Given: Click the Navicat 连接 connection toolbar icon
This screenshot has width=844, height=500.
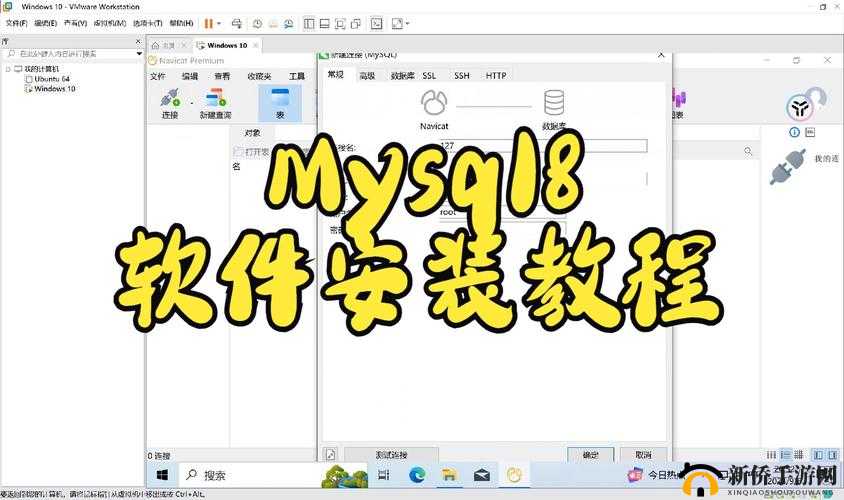Looking at the screenshot, I should [170, 104].
